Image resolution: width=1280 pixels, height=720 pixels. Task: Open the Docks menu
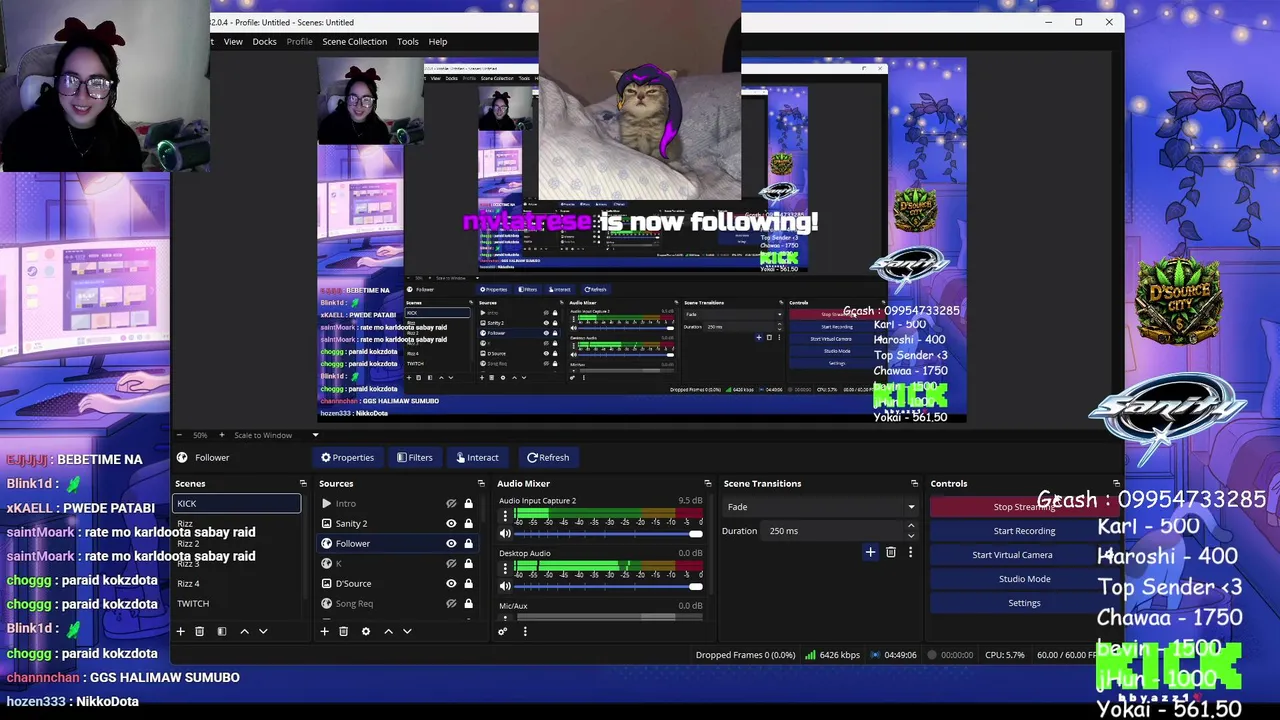(x=264, y=42)
